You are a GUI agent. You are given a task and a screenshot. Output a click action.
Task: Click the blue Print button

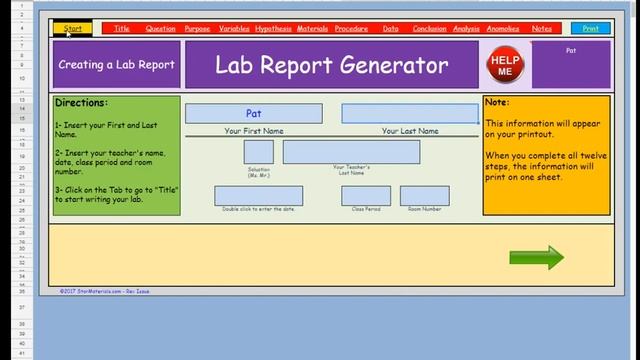point(591,28)
